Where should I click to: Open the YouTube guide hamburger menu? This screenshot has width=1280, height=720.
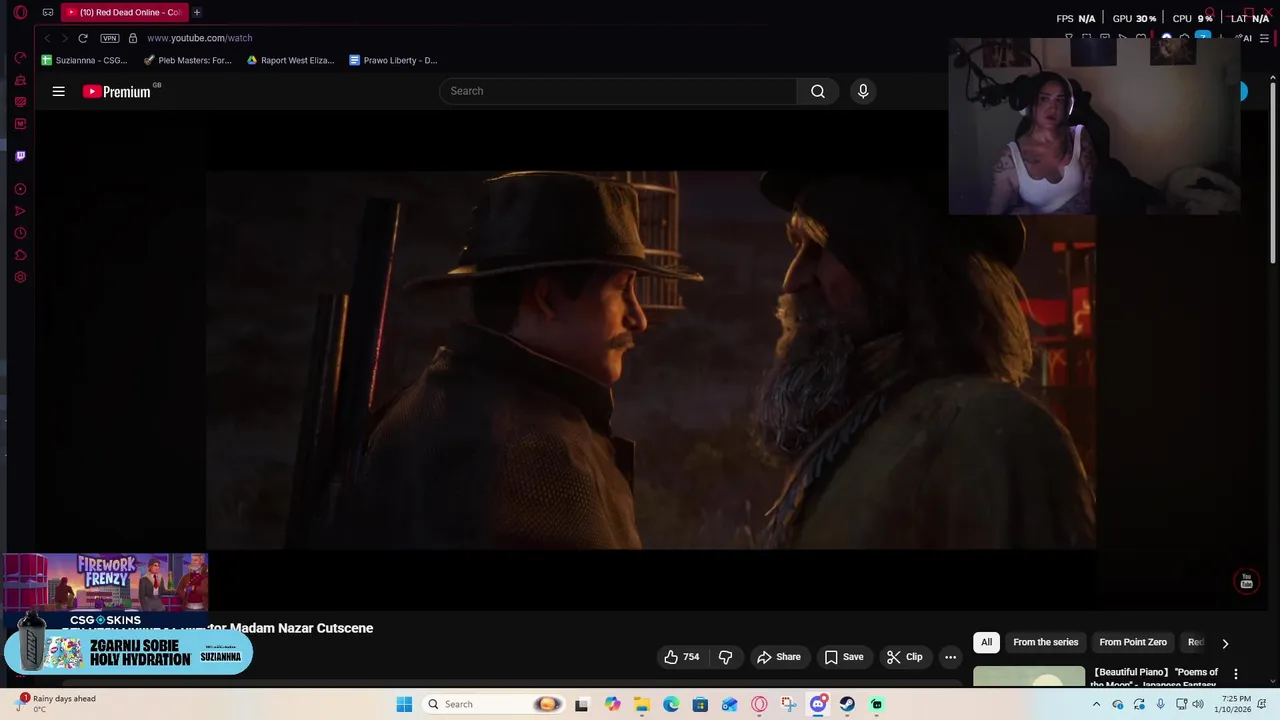pos(59,91)
